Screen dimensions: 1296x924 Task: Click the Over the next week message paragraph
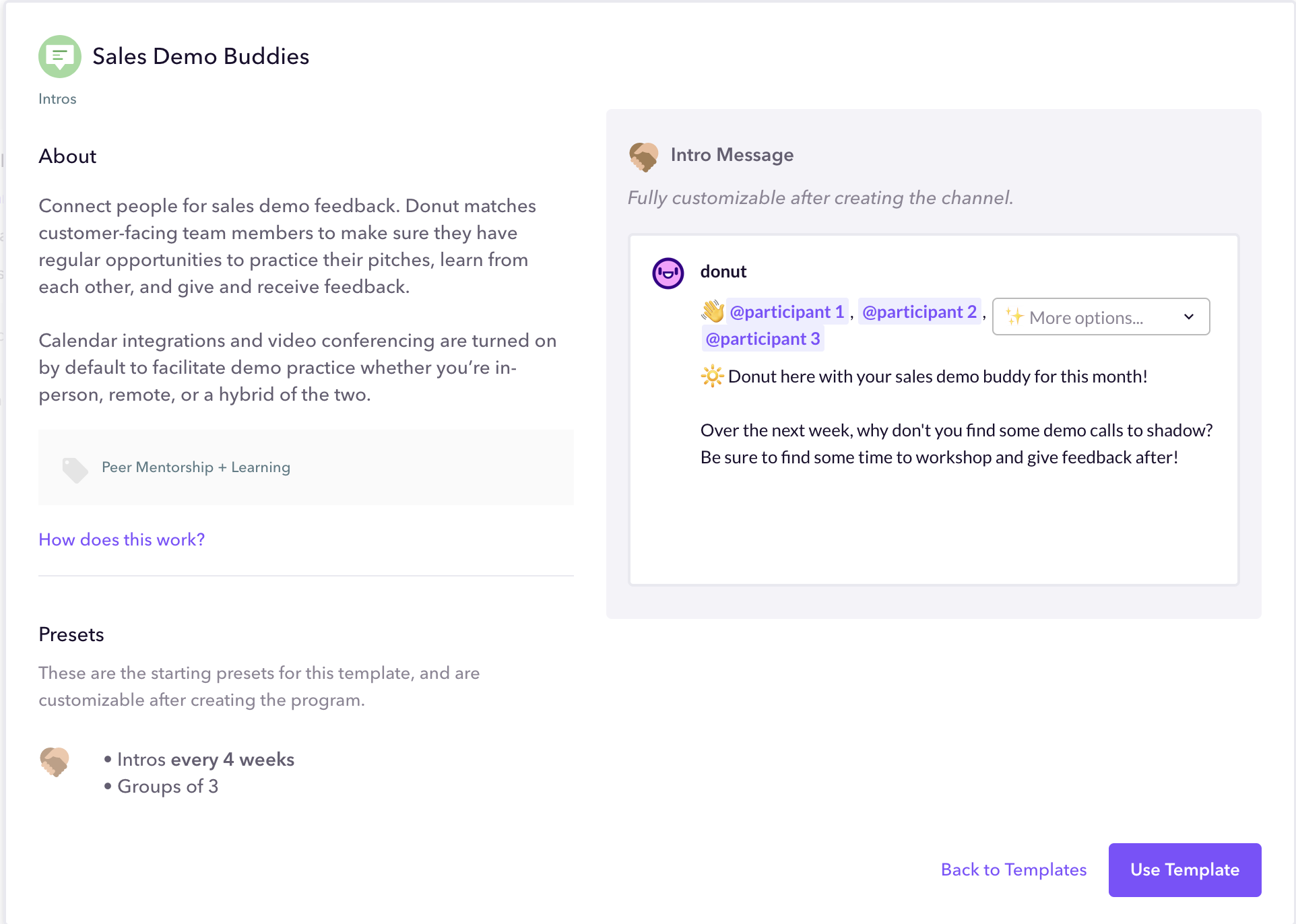coord(957,444)
